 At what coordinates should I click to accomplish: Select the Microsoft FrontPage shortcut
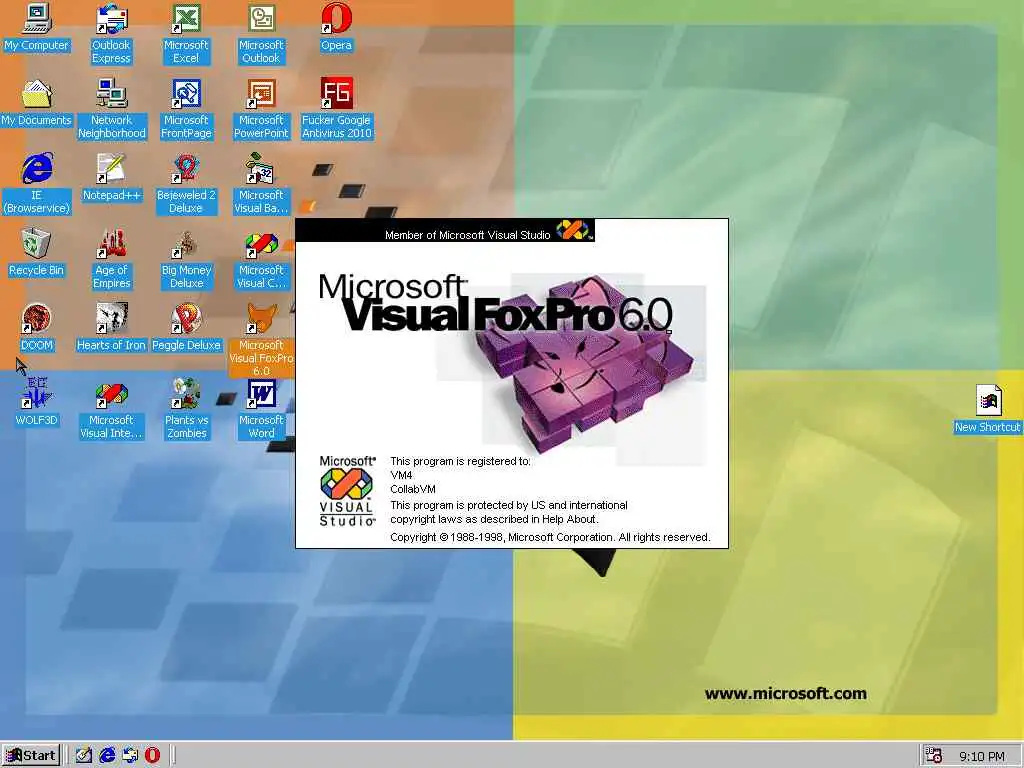click(186, 109)
